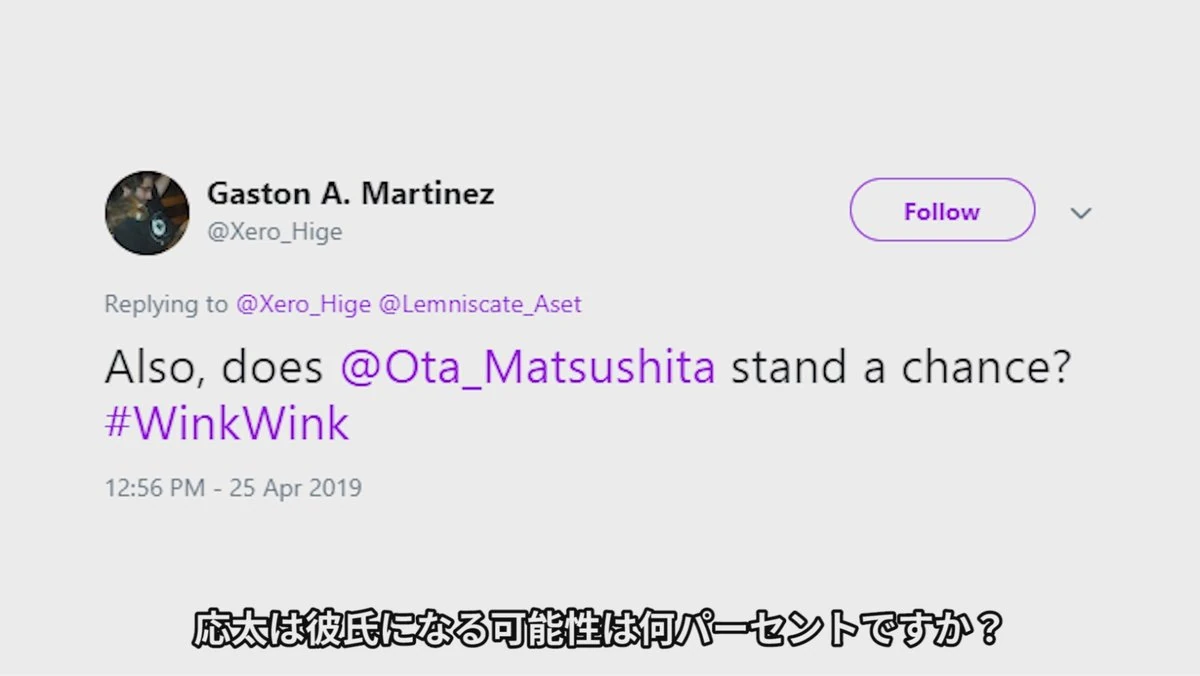
Task: Open the @Ota_Matsushita mention
Action: click(x=528, y=368)
